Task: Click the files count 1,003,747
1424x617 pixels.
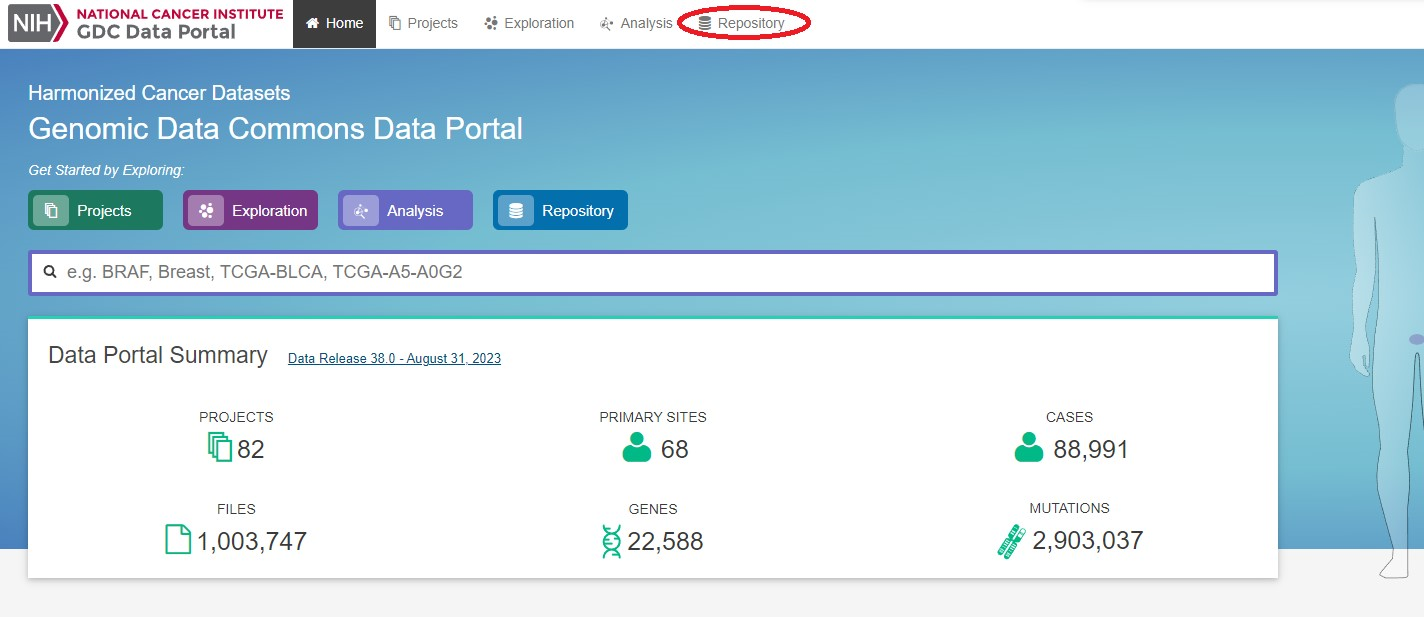Action: click(252, 541)
